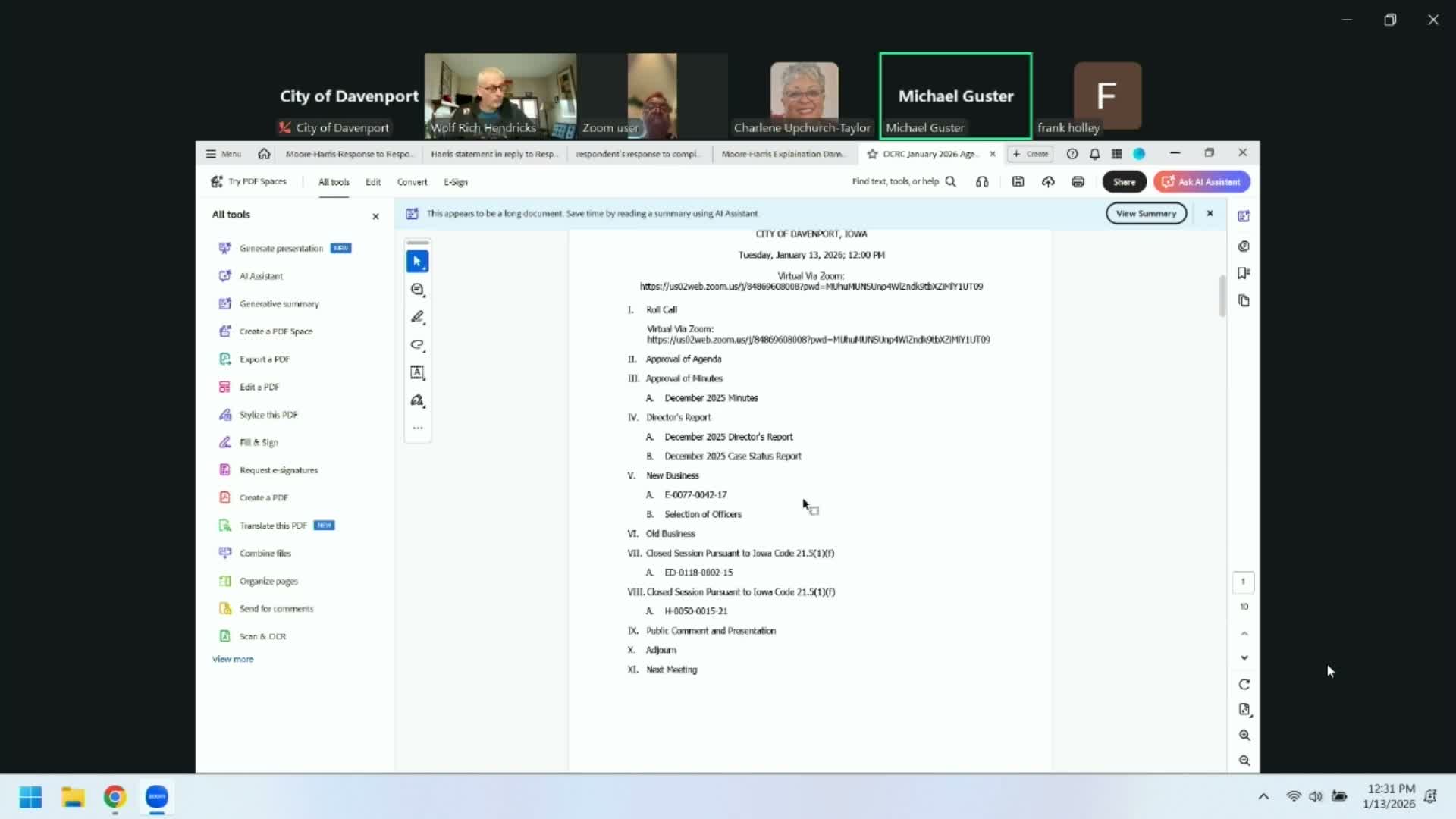This screenshot has width=1456, height=819.
Task: Select the highlighter pen tool
Action: [417, 317]
